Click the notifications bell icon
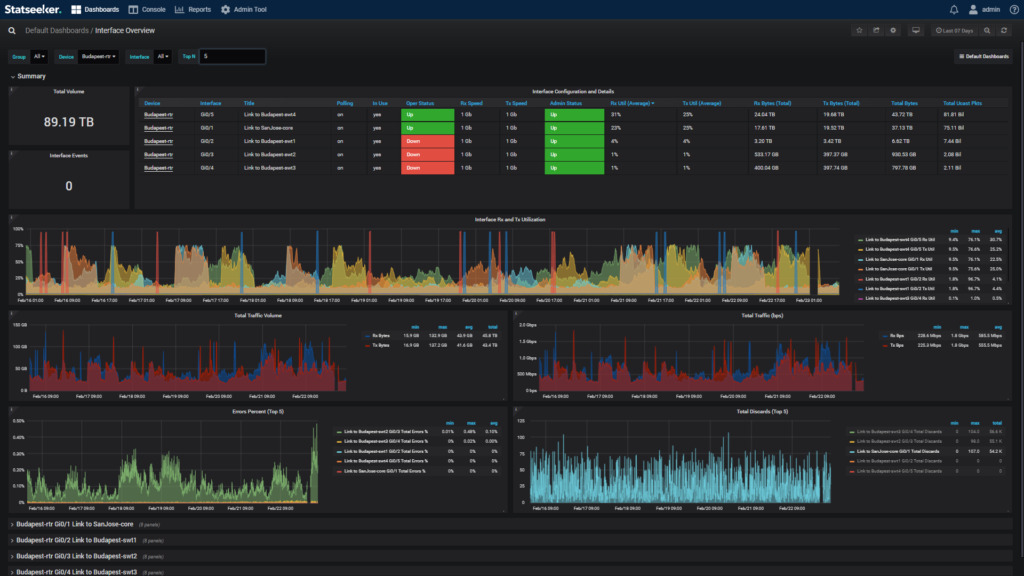This screenshot has width=1024, height=576. pyautogui.click(x=953, y=9)
